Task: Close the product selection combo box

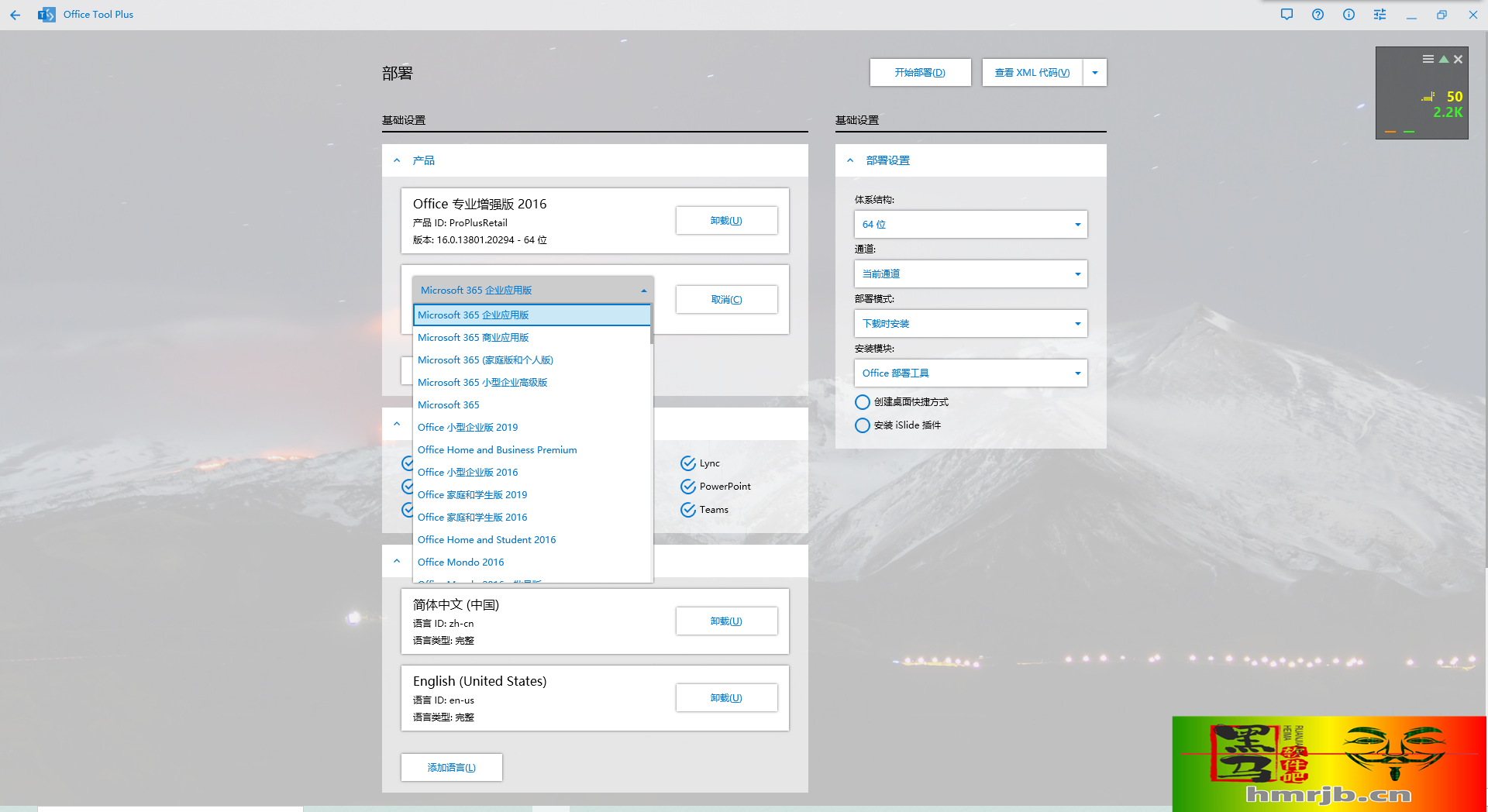Action: (533, 290)
